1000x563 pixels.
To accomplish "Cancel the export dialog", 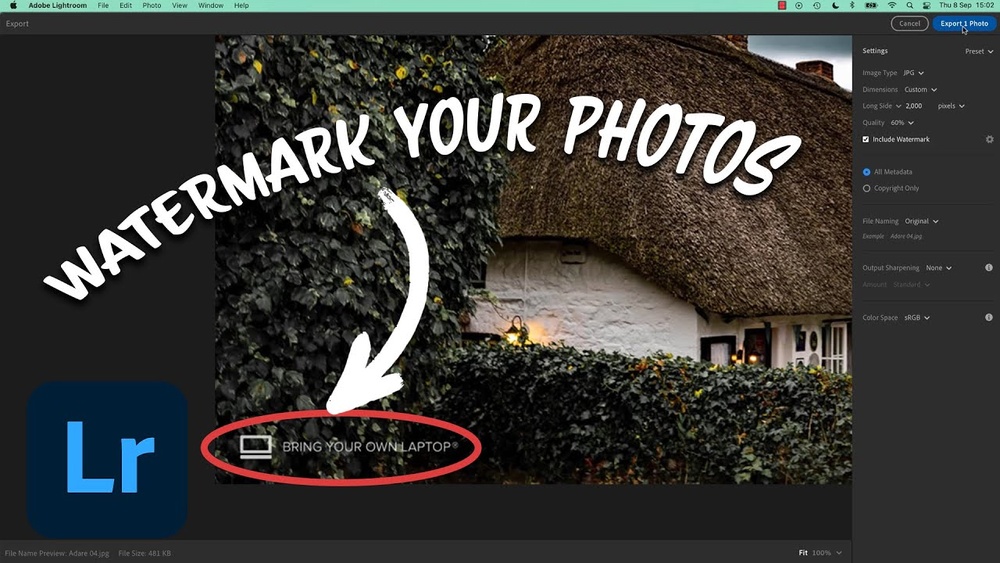I will (909, 24).
